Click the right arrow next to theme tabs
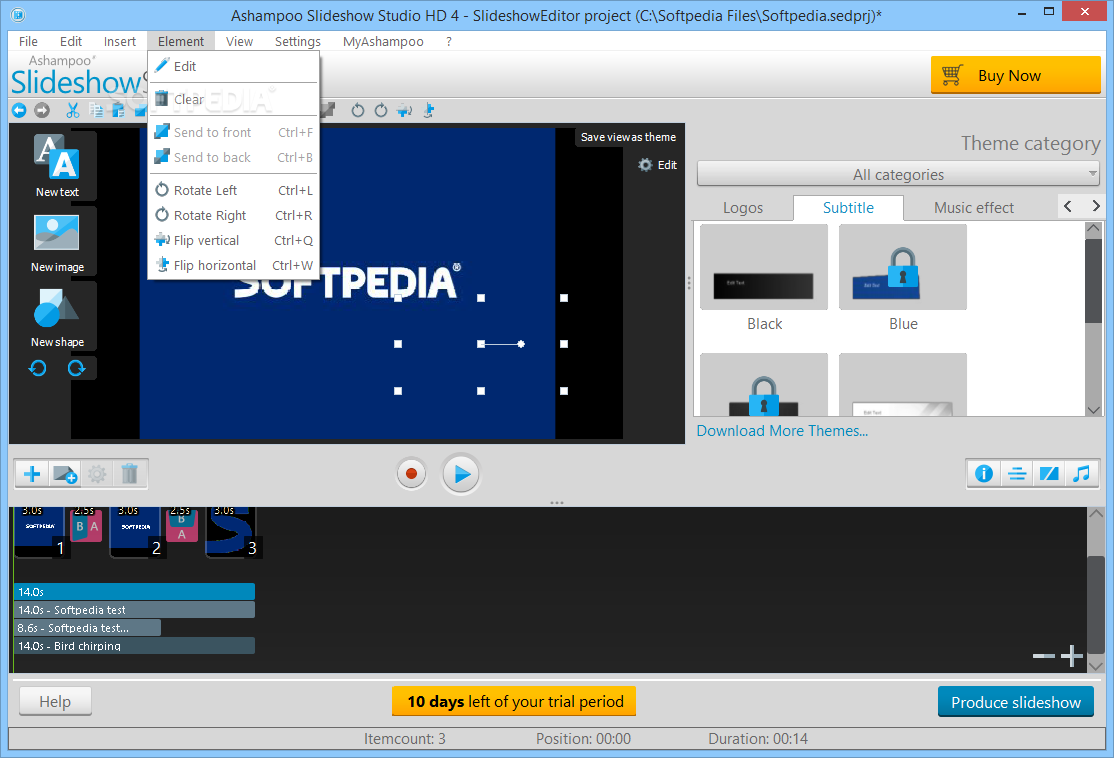This screenshot has height=758, width=1114. pos(1096,206)
